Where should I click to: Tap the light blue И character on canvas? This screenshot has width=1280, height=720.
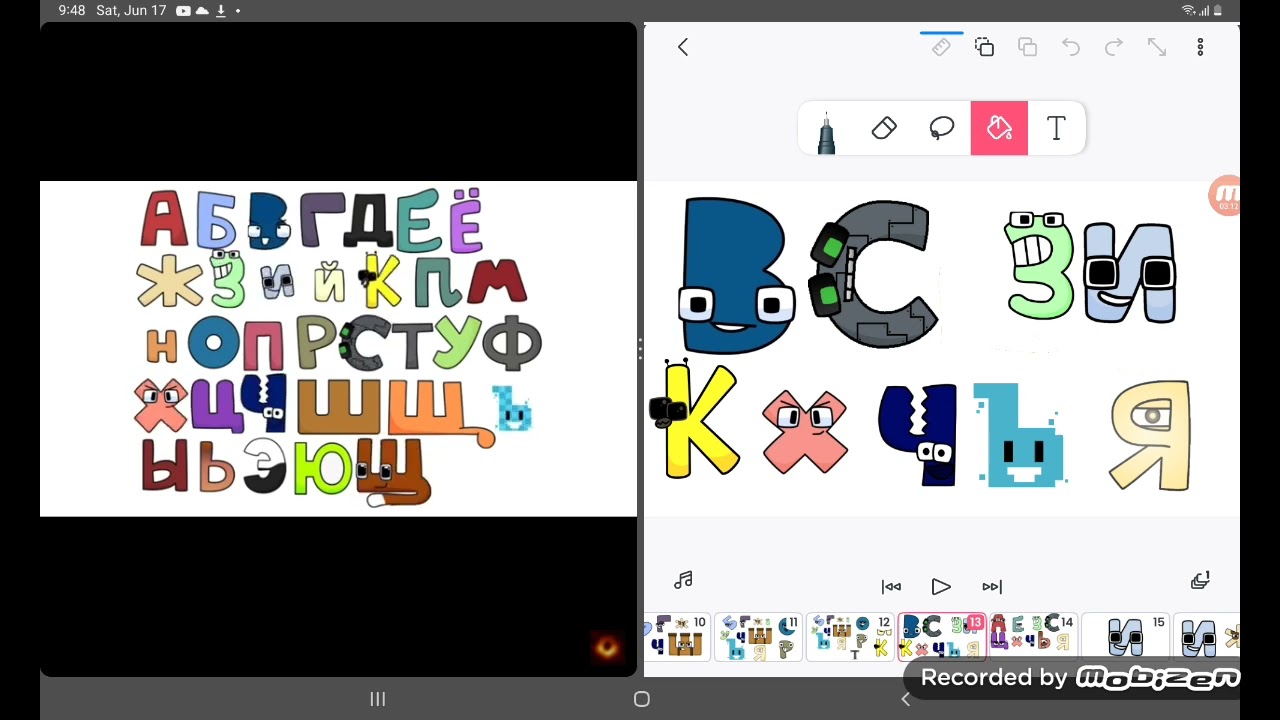point(1129,273)
